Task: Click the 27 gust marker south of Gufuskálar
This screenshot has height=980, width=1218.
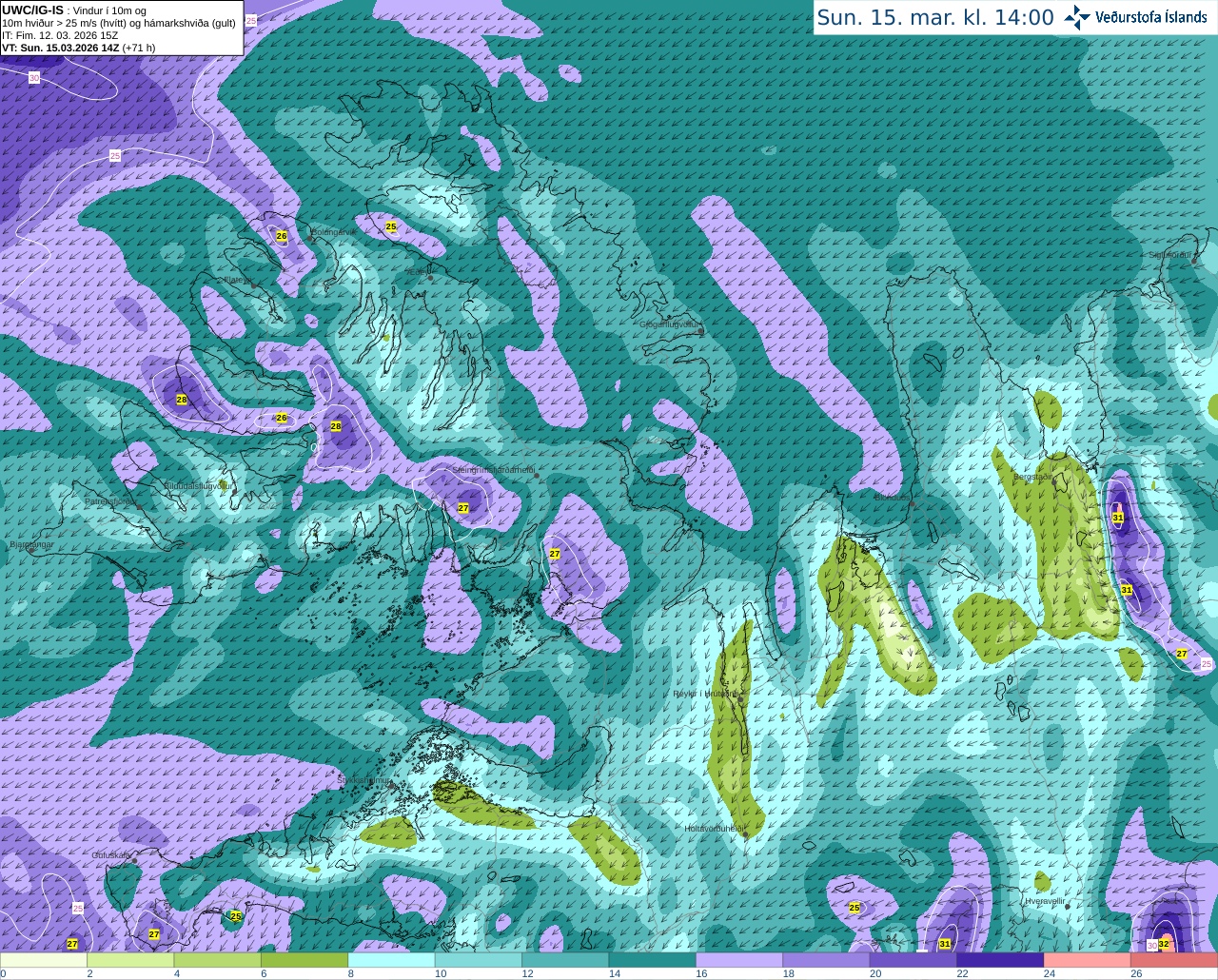Action: (154, 934)
